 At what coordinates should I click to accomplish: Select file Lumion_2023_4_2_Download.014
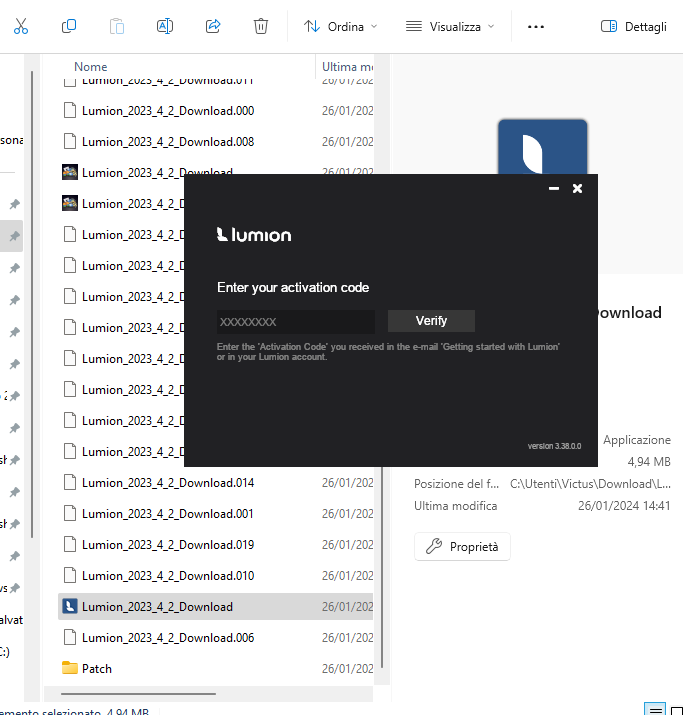[x=168, y=483]
